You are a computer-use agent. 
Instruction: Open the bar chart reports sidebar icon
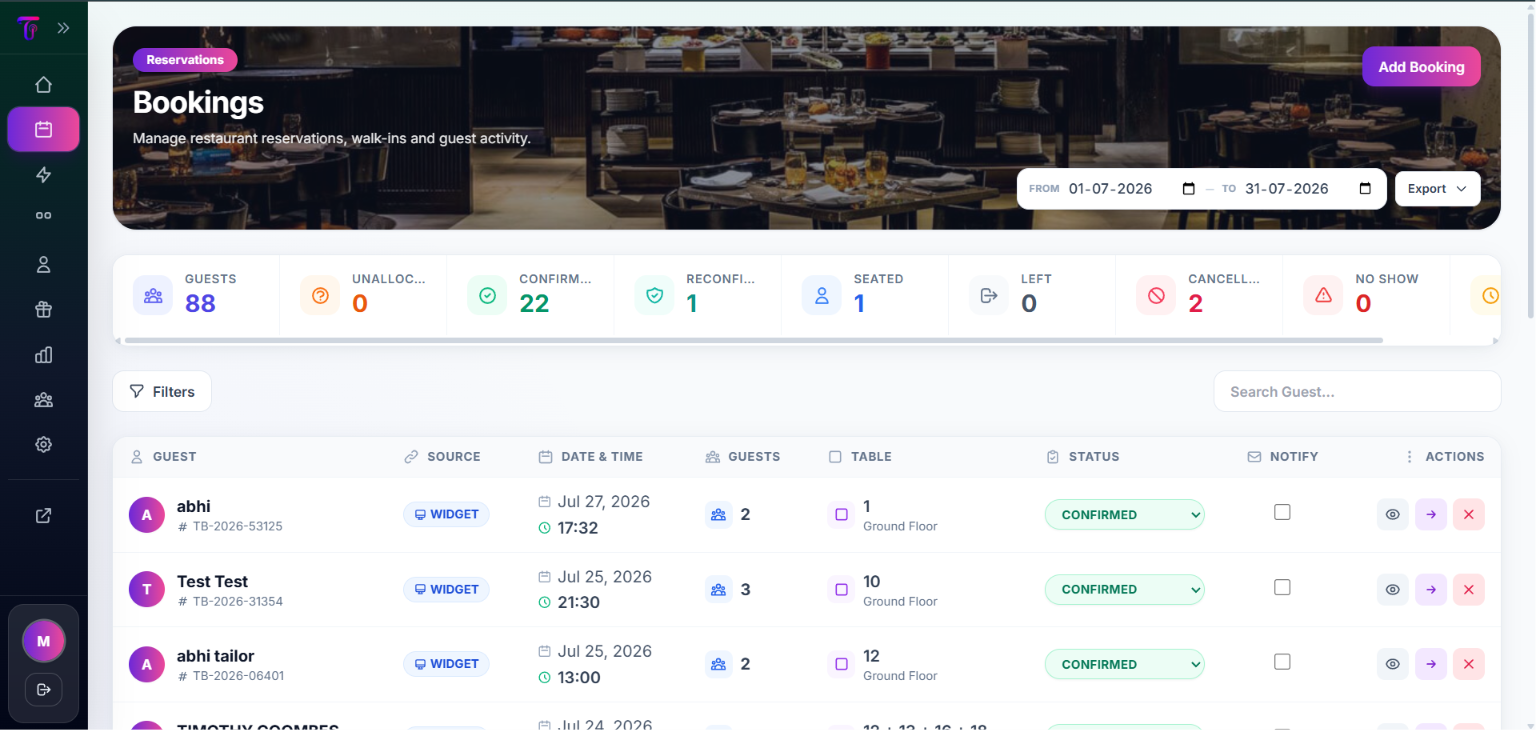(x=43, y=355)
